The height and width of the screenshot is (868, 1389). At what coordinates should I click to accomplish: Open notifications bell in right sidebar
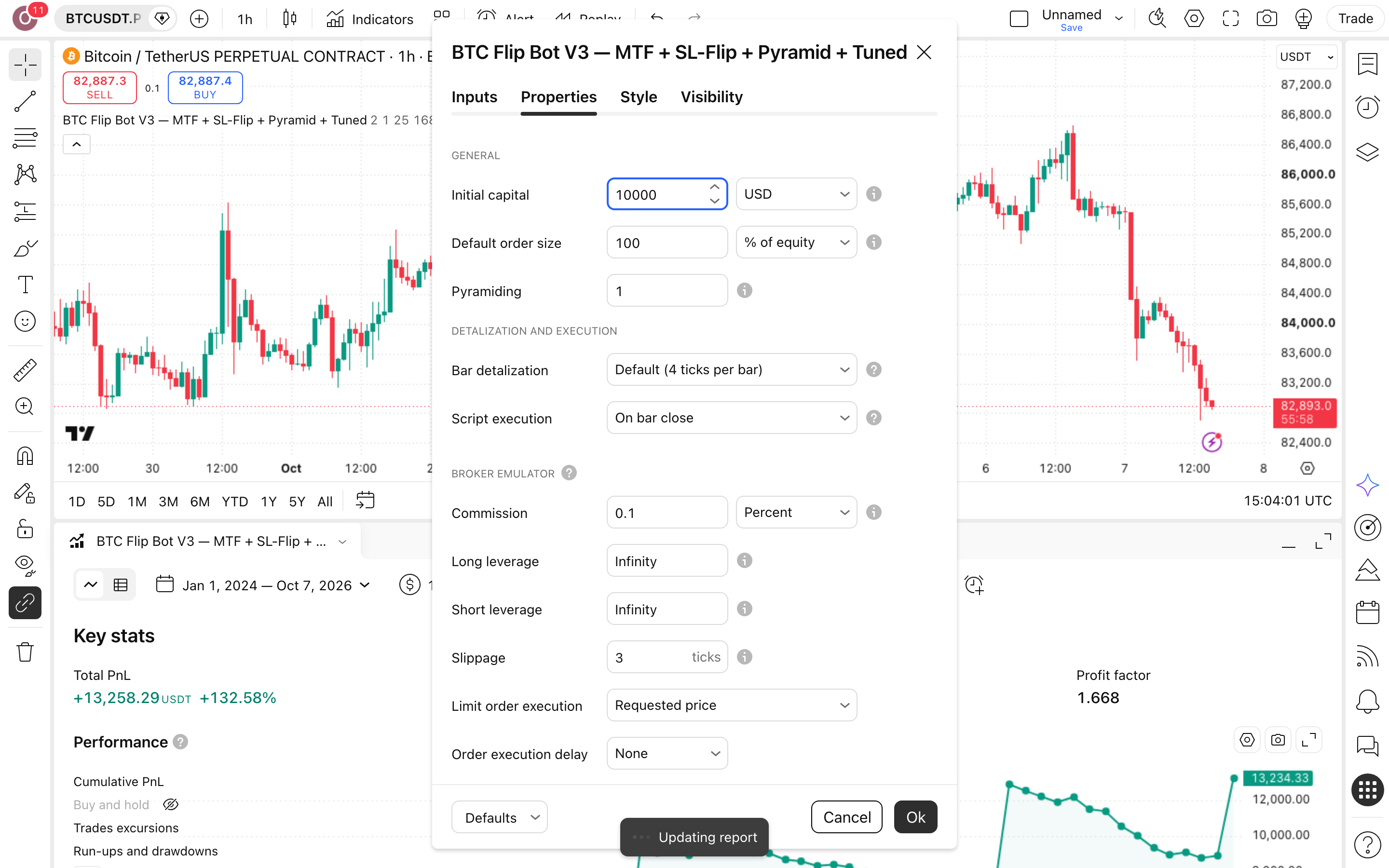[x=1367, y=702]
